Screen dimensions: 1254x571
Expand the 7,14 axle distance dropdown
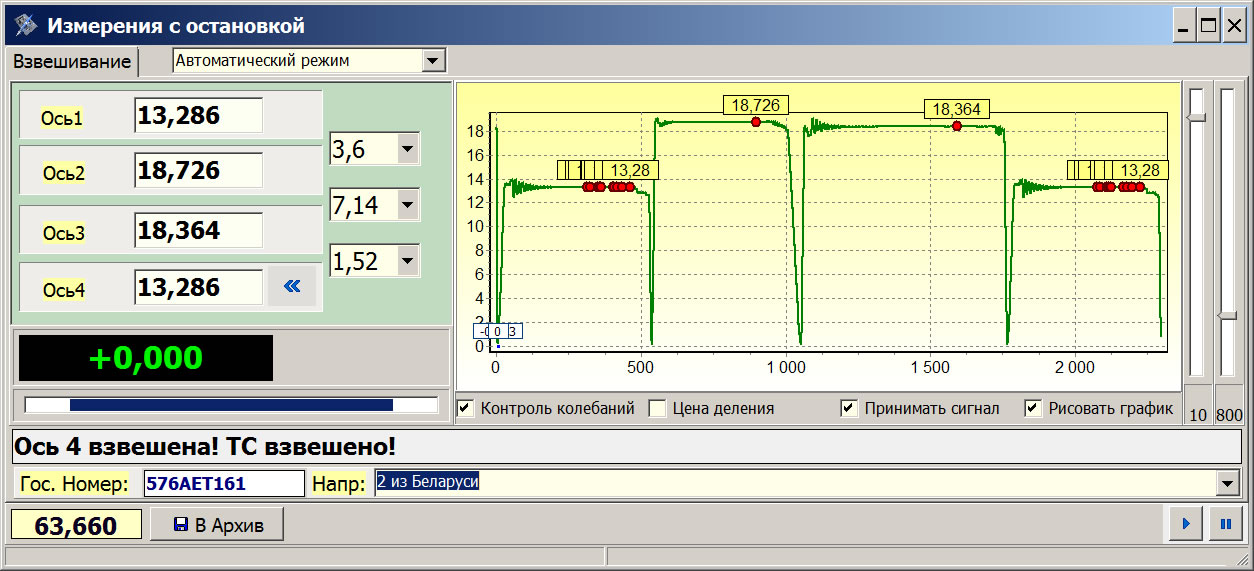click(407, 206)
